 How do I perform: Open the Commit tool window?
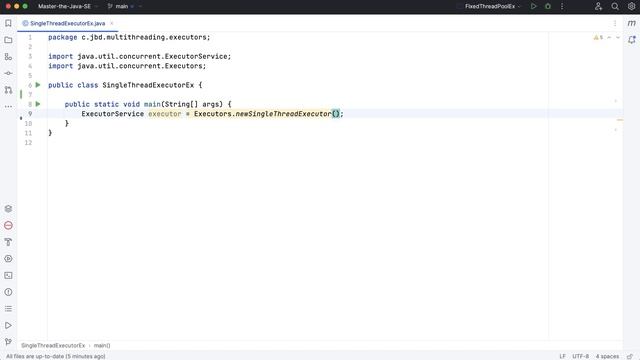(x=8, y=73)
